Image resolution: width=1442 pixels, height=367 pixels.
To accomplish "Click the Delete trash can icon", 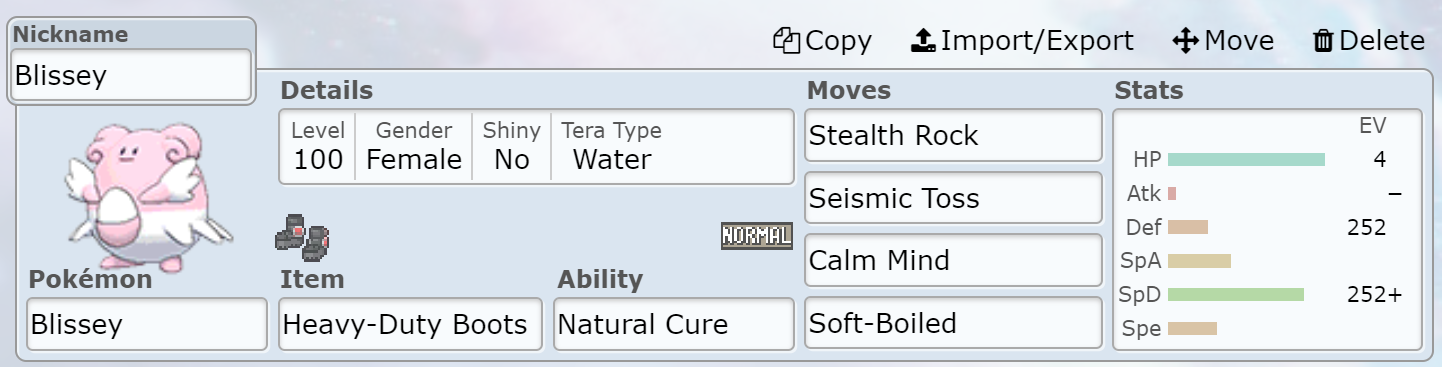I will [1323, 41].
